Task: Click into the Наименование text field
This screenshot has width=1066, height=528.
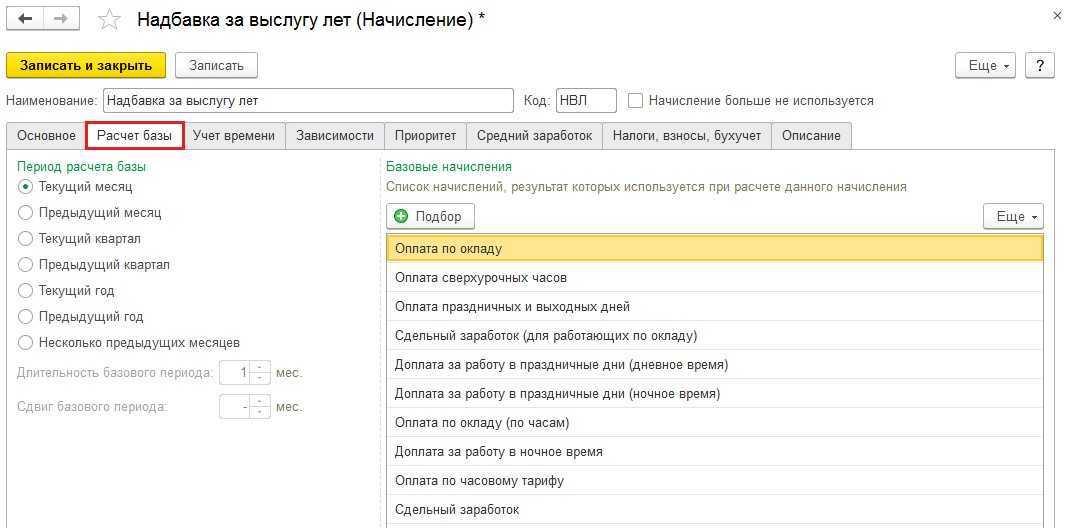Action: pyautogui.click(x=308, y=100)
